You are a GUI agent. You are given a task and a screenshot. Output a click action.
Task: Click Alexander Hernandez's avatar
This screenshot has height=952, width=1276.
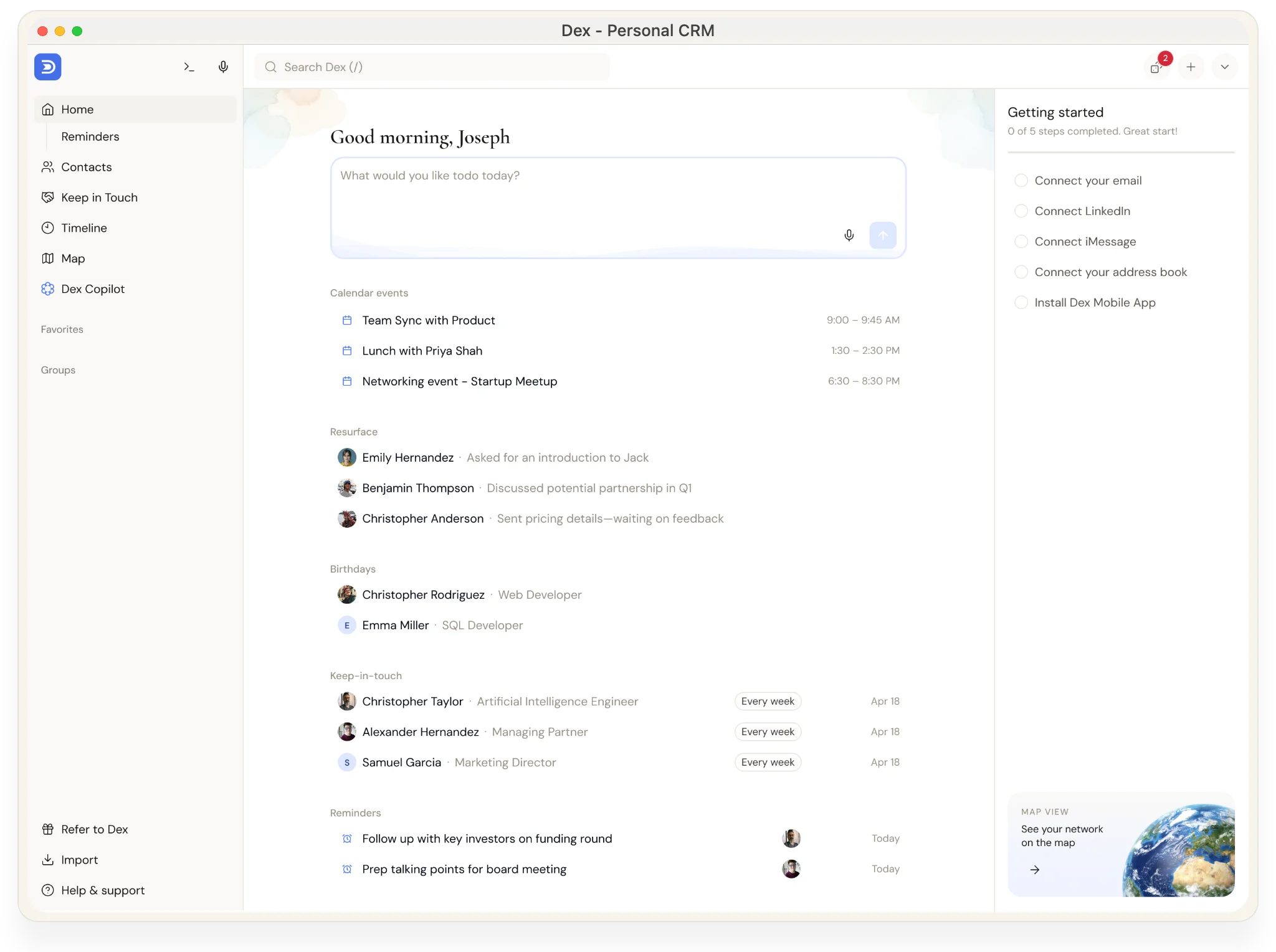coord(347,731)
